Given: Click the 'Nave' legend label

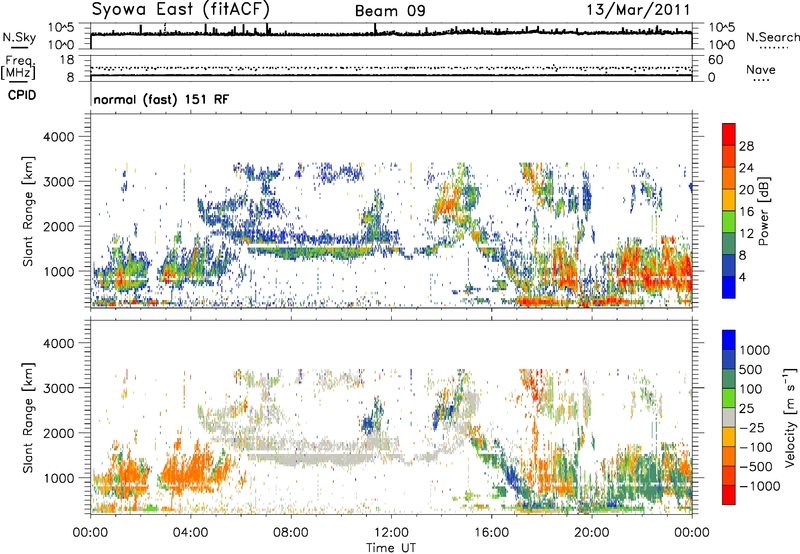Looking at the screenshot, I should click(x=761, y=70).
